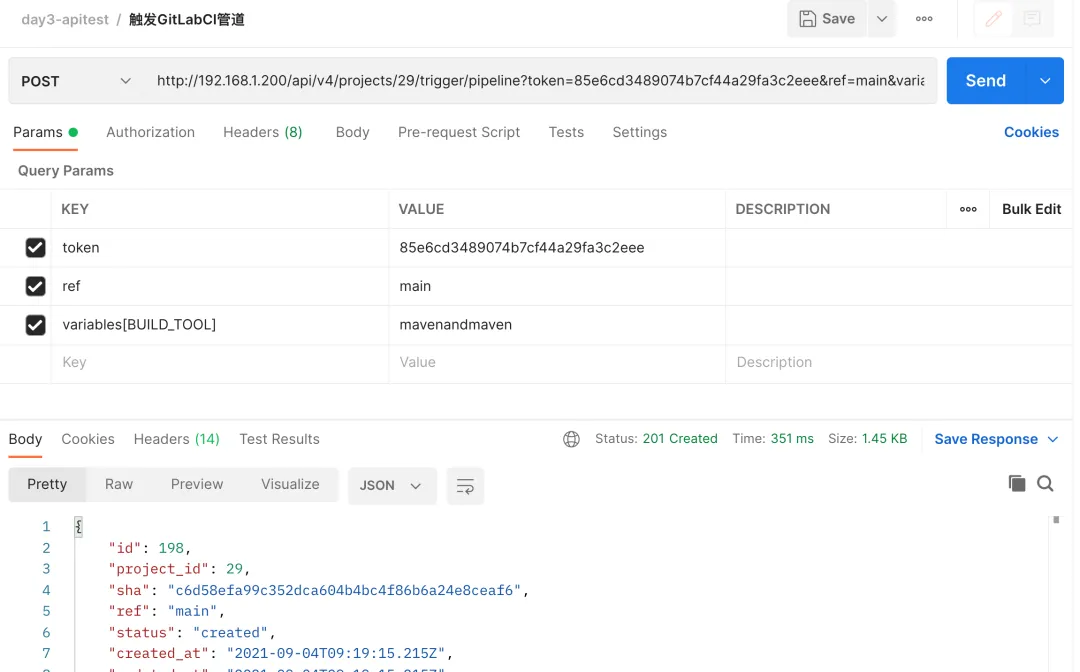Open the Pre-request Script tab
The width and height of the screenshot is (1080, 672).
(459, 132)
